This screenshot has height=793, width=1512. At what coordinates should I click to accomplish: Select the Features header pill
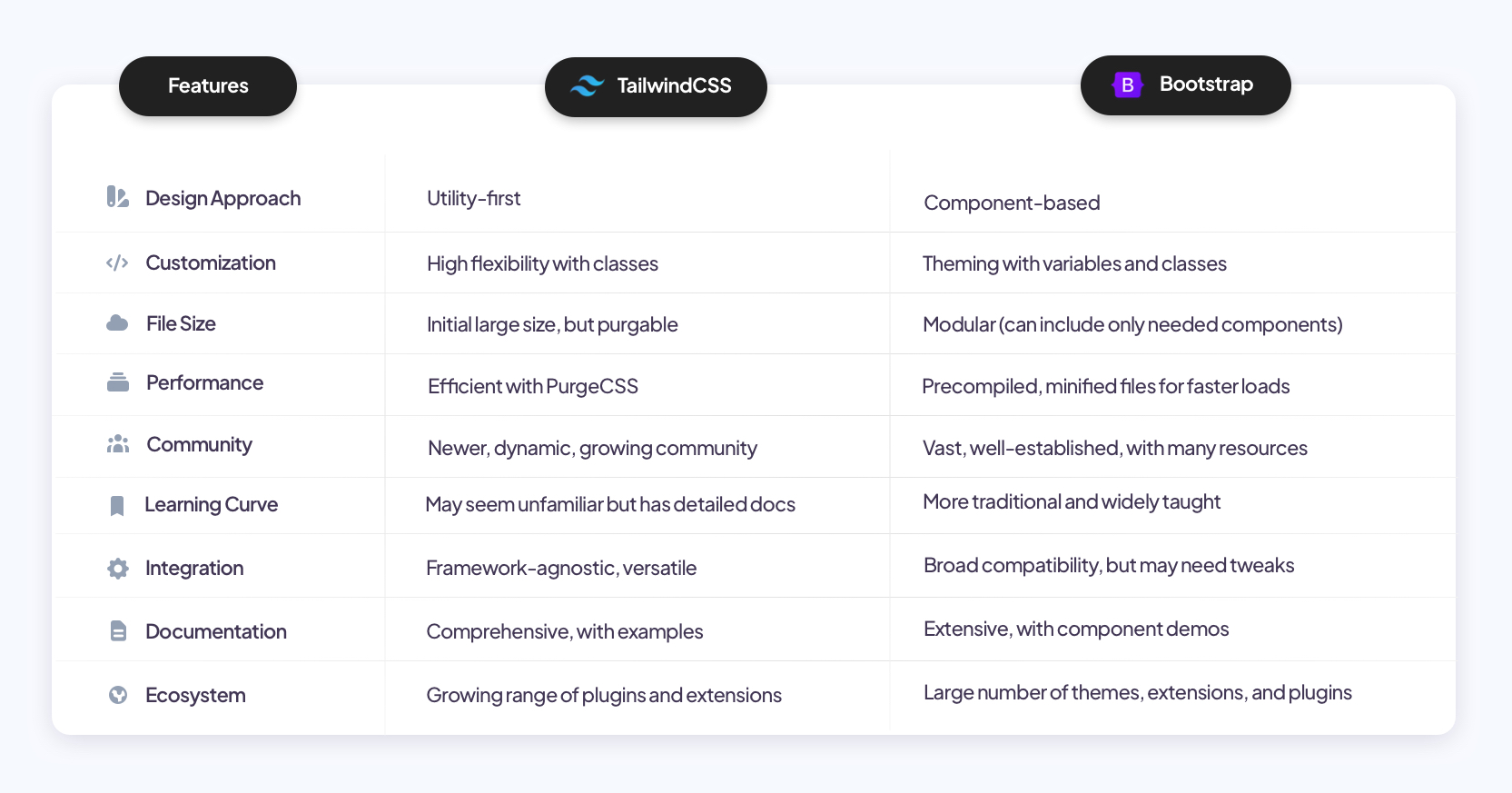pos(208,86)
